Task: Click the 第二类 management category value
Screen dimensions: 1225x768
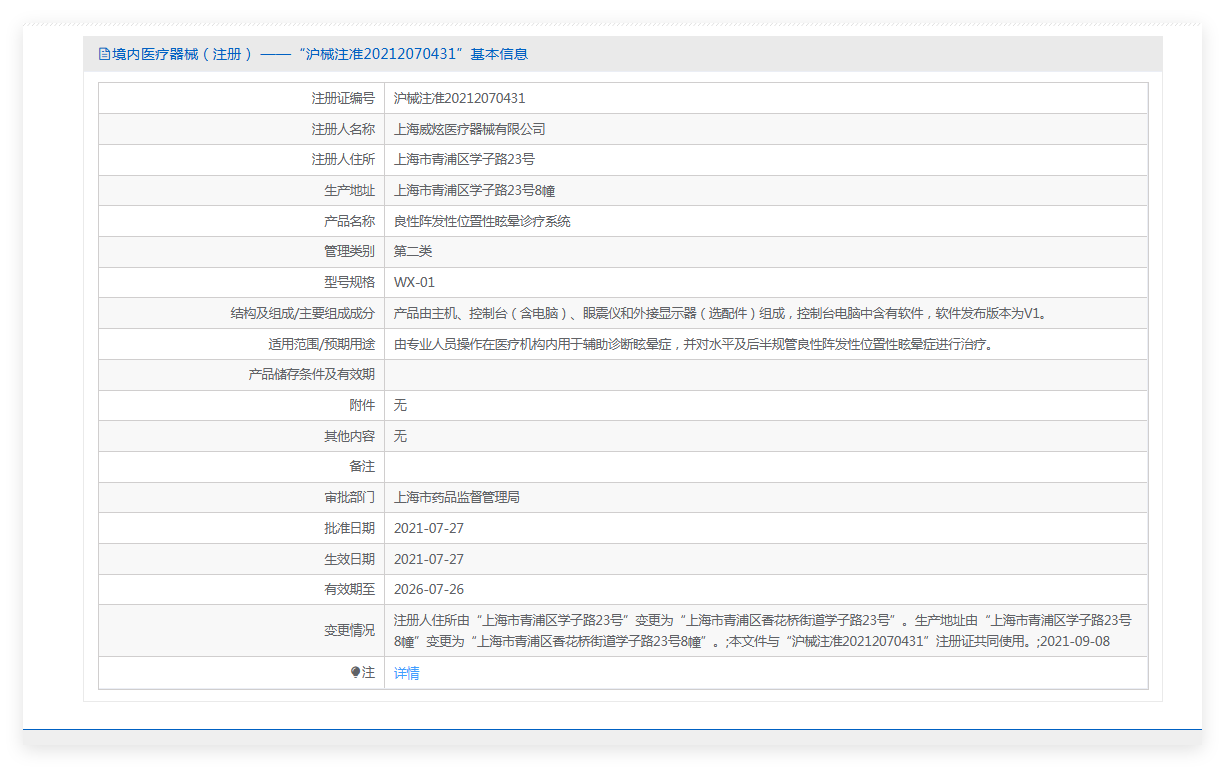Action: (x=413, y=251)
